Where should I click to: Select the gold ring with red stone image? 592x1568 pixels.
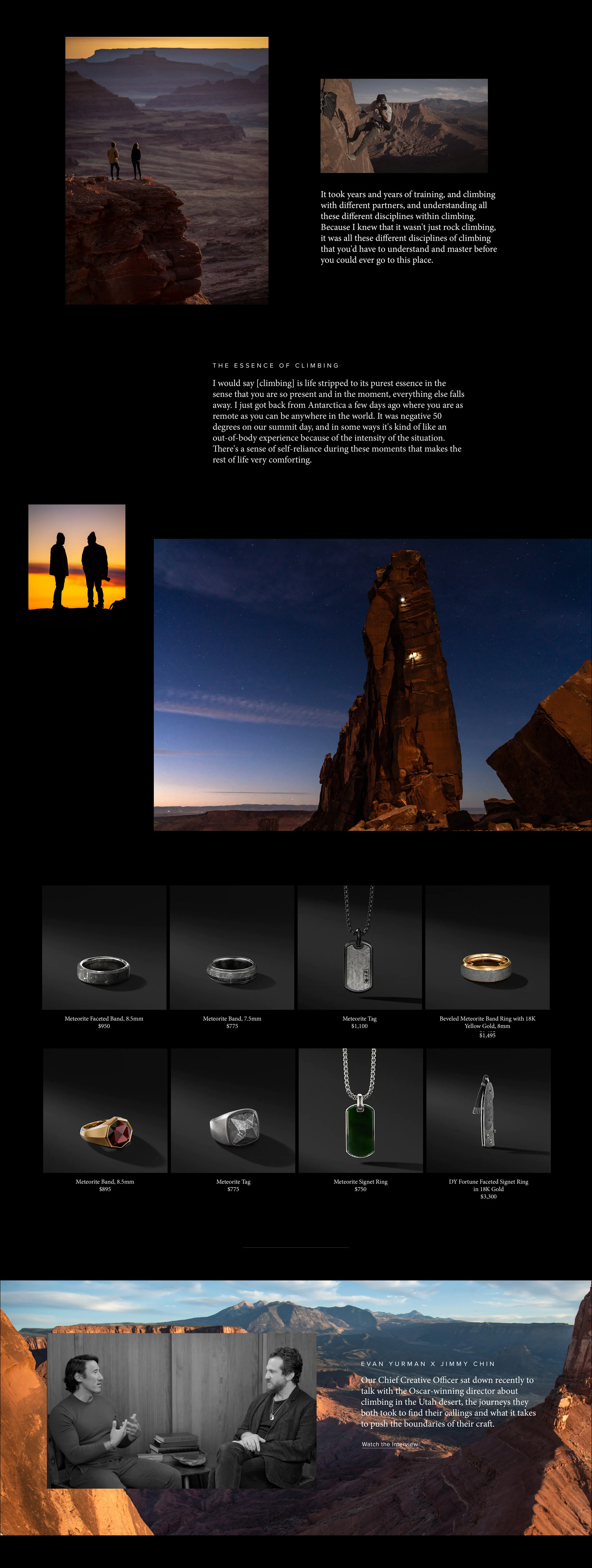coord(105,1110)
